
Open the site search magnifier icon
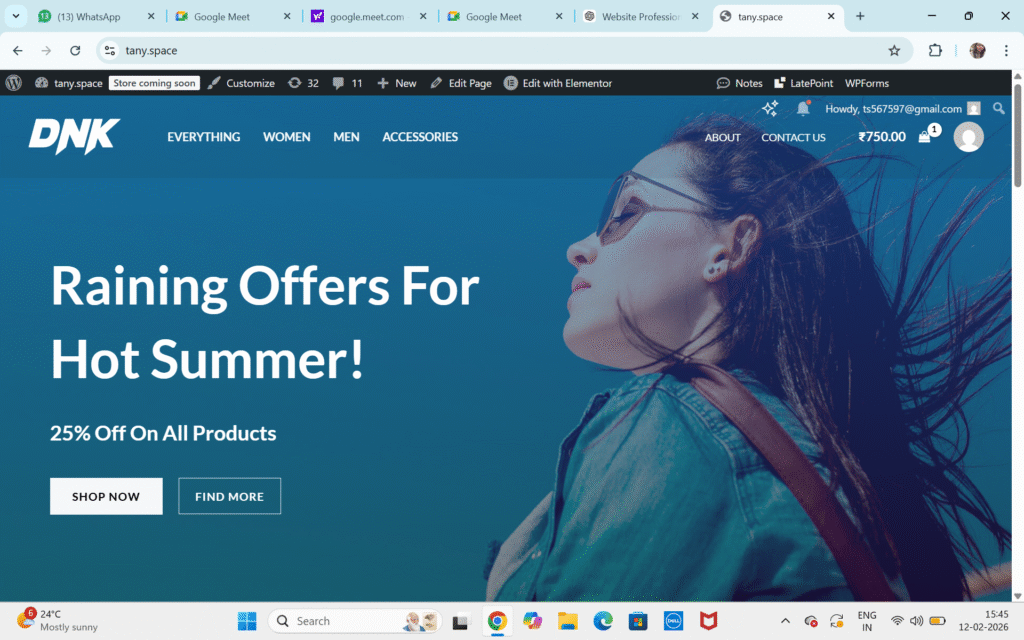pos(999,108)
